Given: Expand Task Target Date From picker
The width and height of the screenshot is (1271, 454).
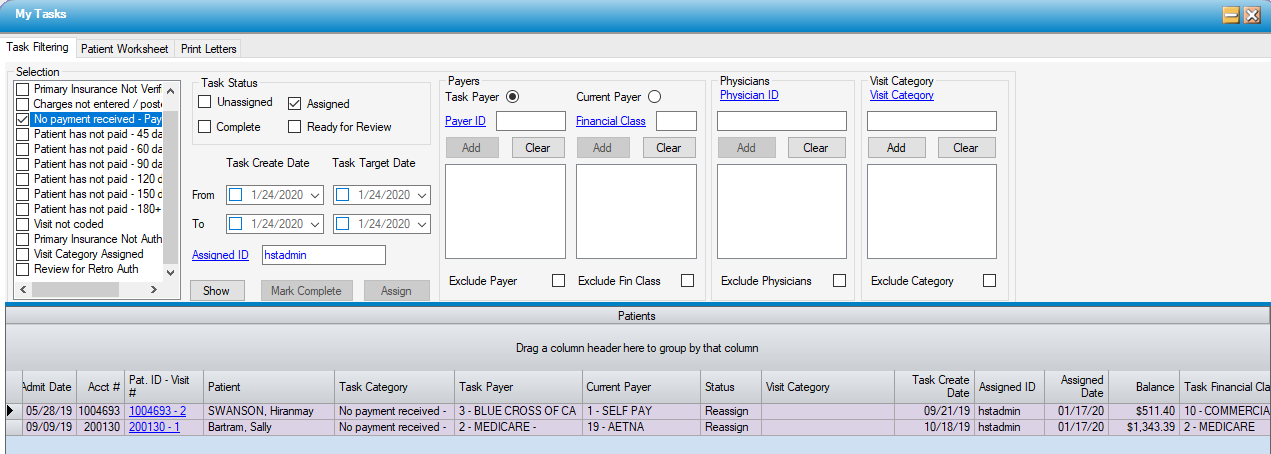Looking at the screenshot, I should click(x=421, y=196).
